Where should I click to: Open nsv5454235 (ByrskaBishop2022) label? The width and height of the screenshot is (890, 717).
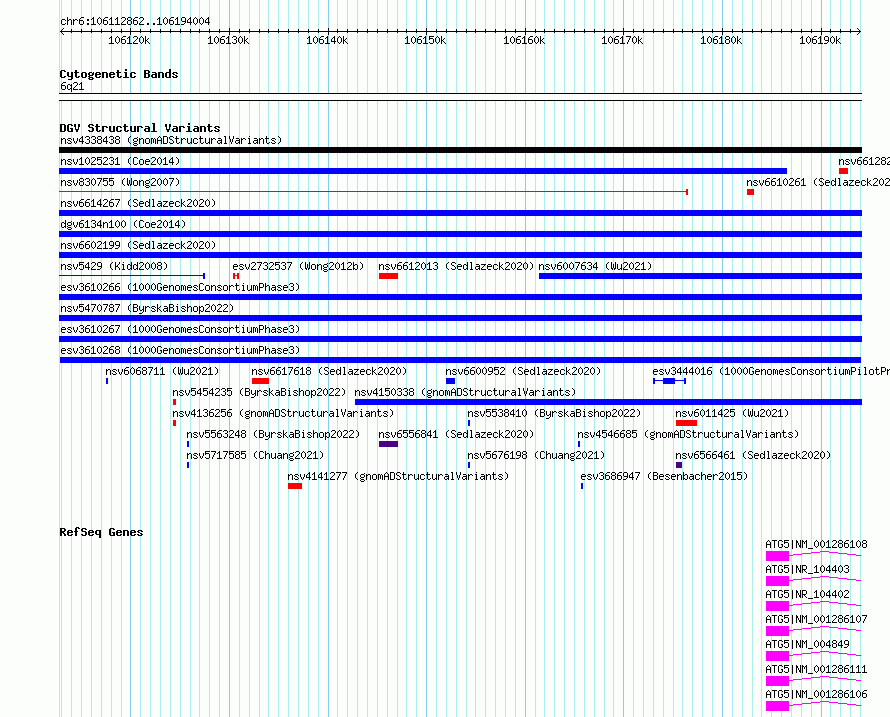(259, 392)
